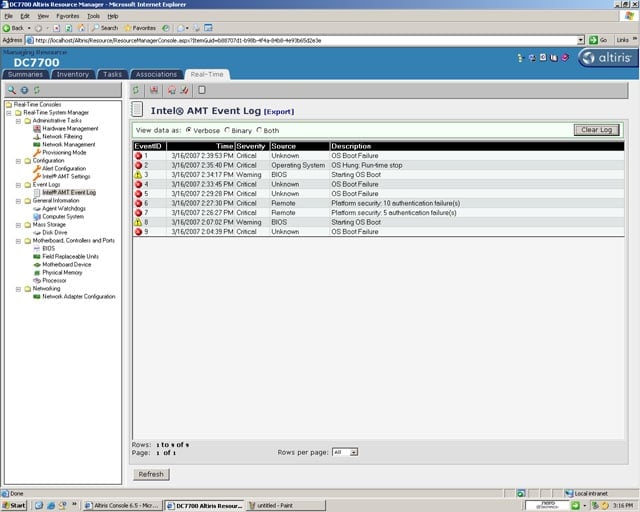Open the Rows per page dropdown
Viewport: 640px width, 512px height.
coord(345,452)
